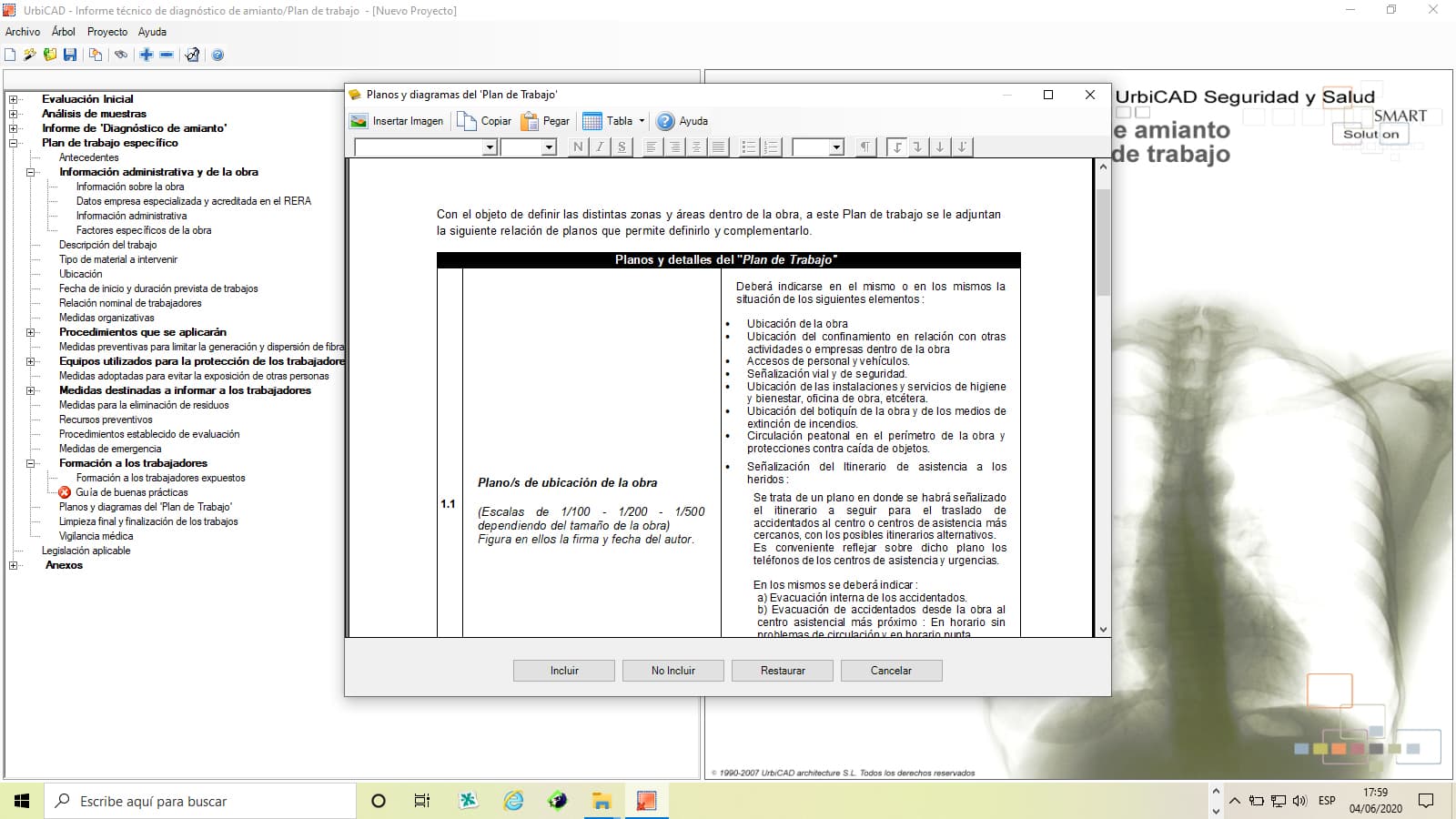The width and height of the screenshot is (1456, 819).
Task: Click the first line-spacing arrow icon after ¶
Action: (897, 147)
